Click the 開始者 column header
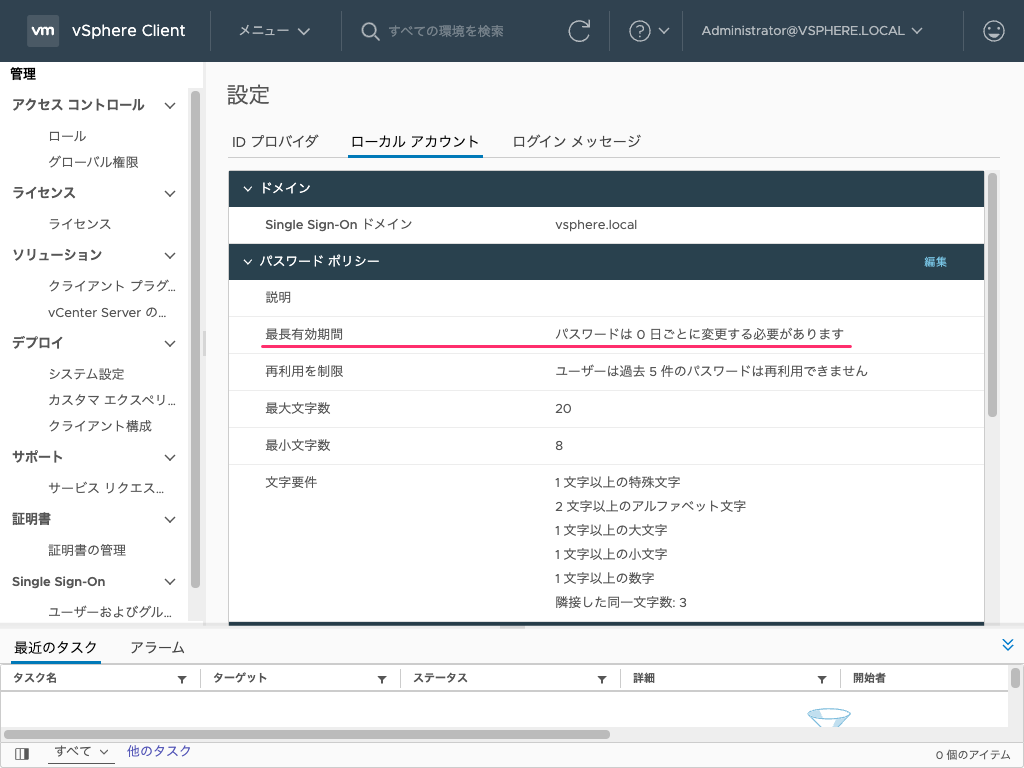 [869, 679]
